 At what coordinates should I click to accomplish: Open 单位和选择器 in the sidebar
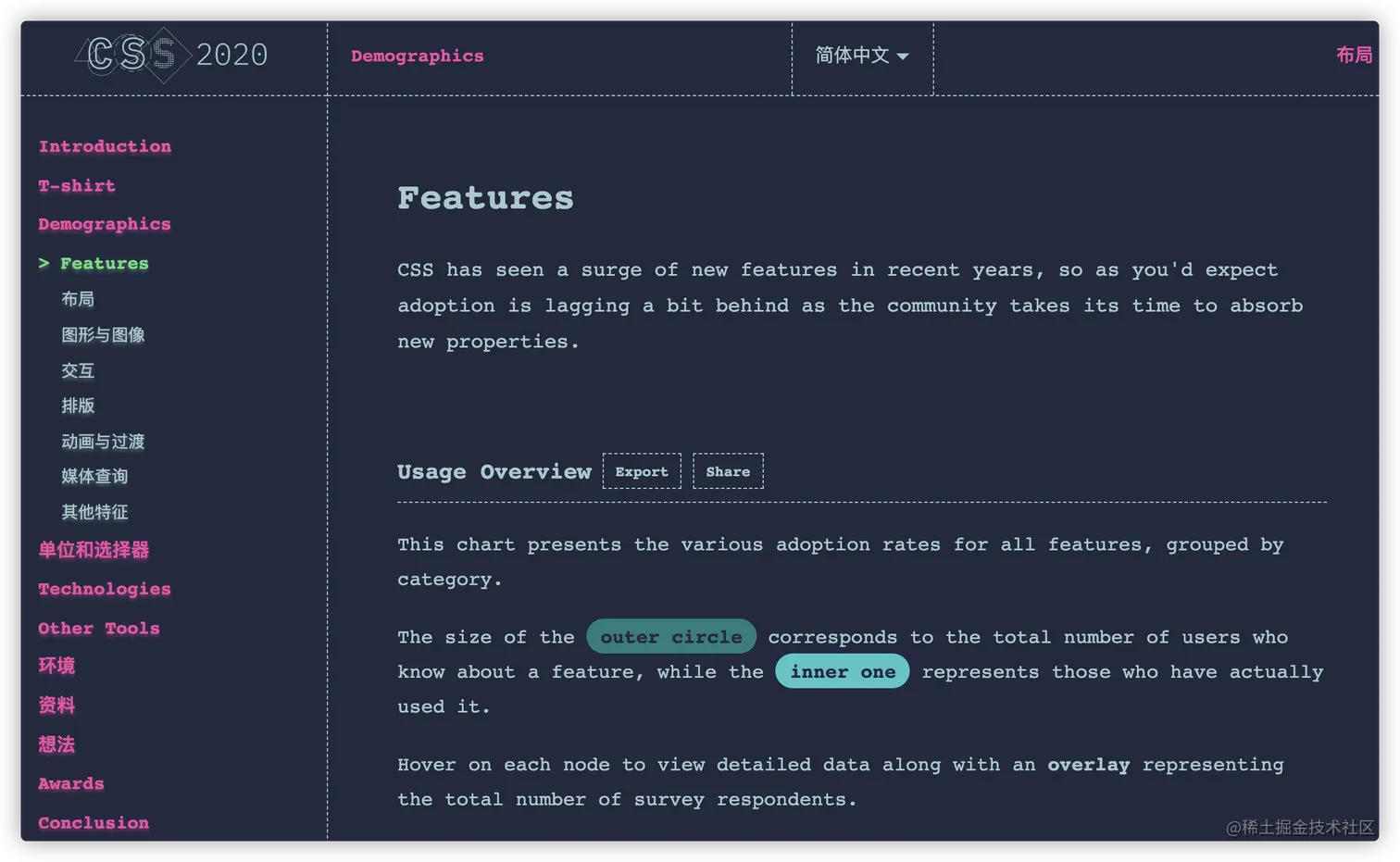coord(94,550)
